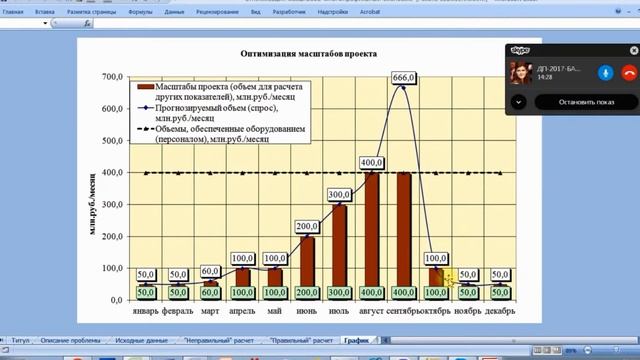Select the июль bar in the chart
Image resolution: width=640 pixels, height=360 pixels.
[x=339, y=245]
